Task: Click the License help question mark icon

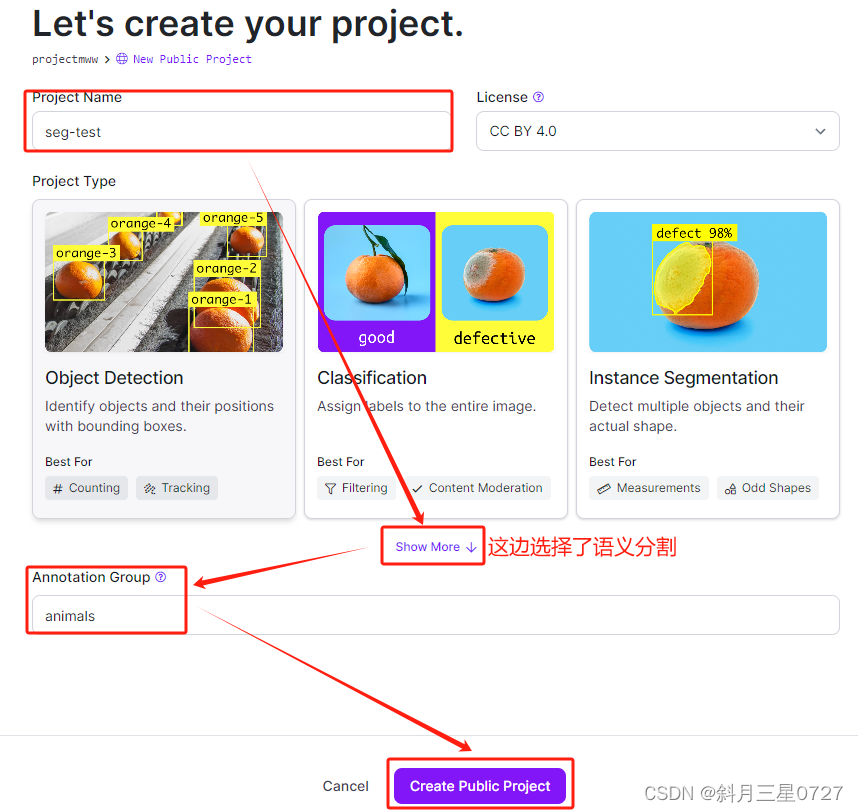Action: 538,97
